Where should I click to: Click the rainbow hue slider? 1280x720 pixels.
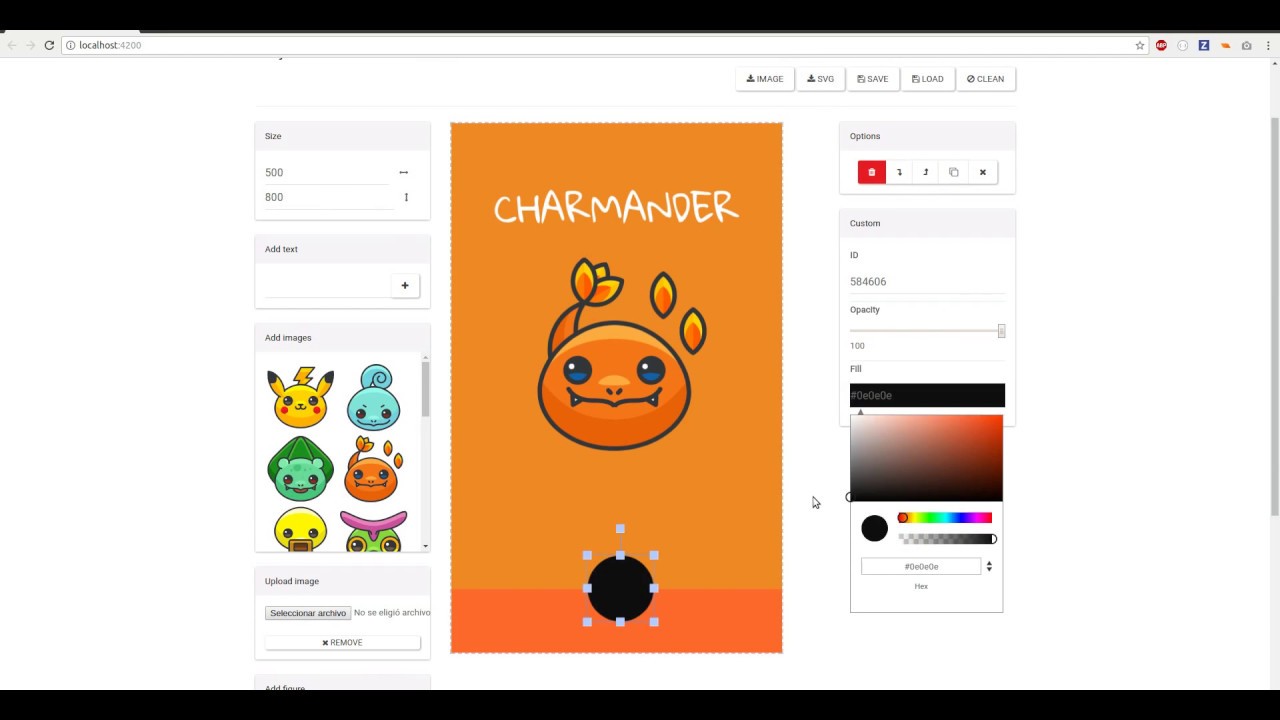(x=945, y=518)
